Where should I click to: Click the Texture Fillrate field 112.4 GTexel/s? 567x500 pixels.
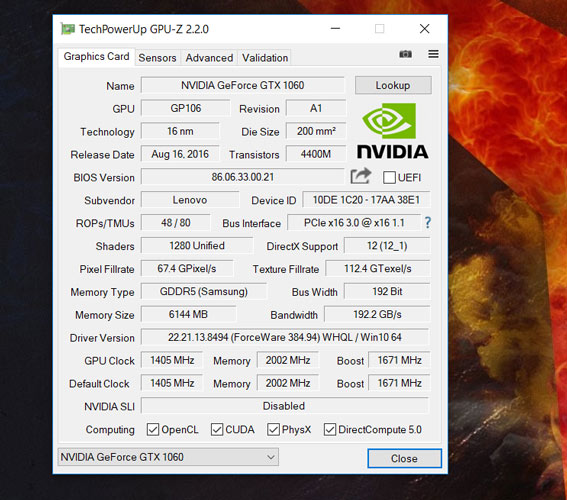pyautogui.click(x=378, y=269)
